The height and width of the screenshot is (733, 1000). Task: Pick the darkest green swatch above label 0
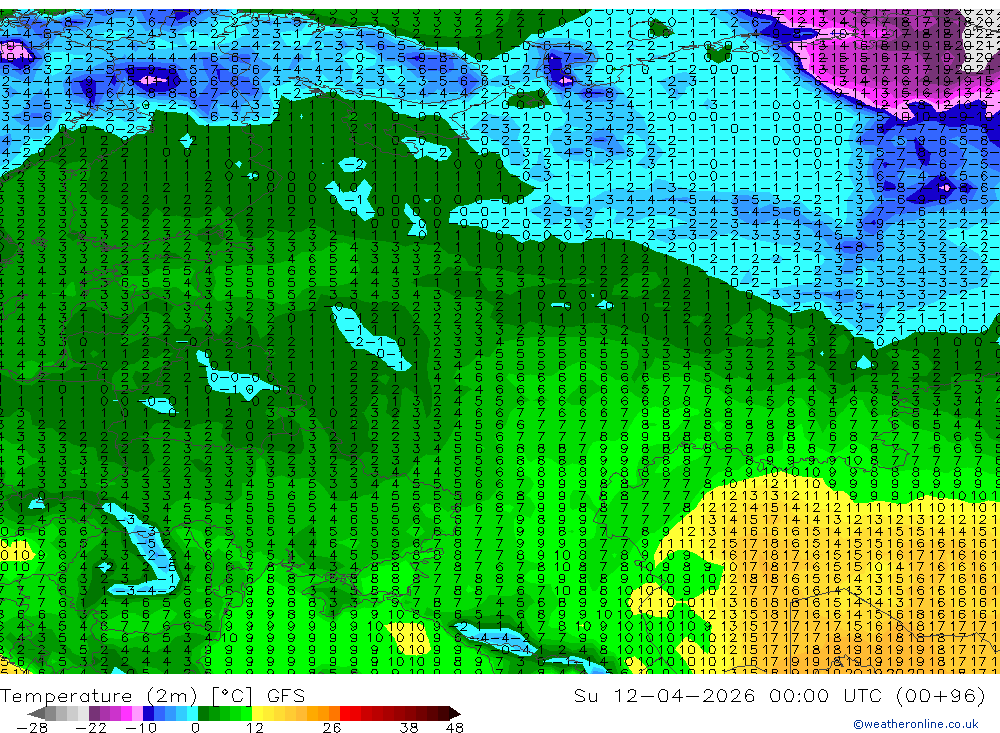(x=203, y=714)
